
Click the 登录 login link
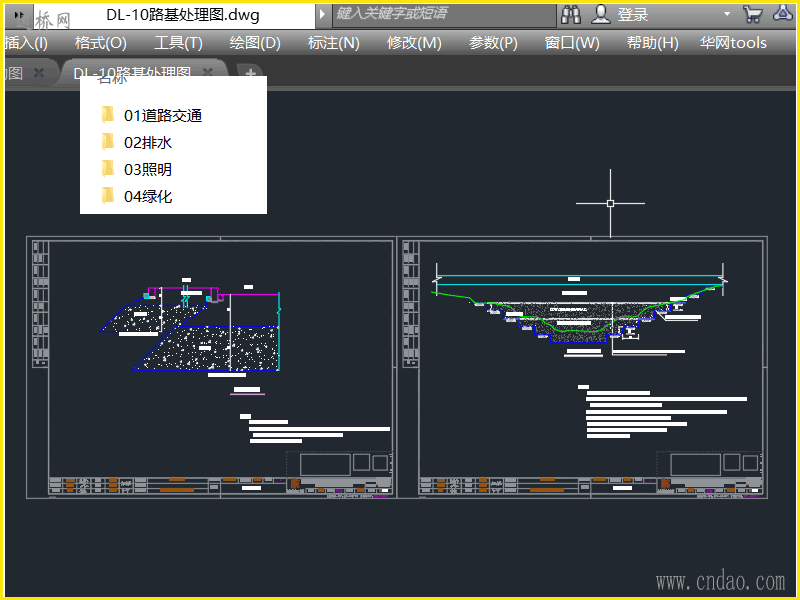(633, 15)
